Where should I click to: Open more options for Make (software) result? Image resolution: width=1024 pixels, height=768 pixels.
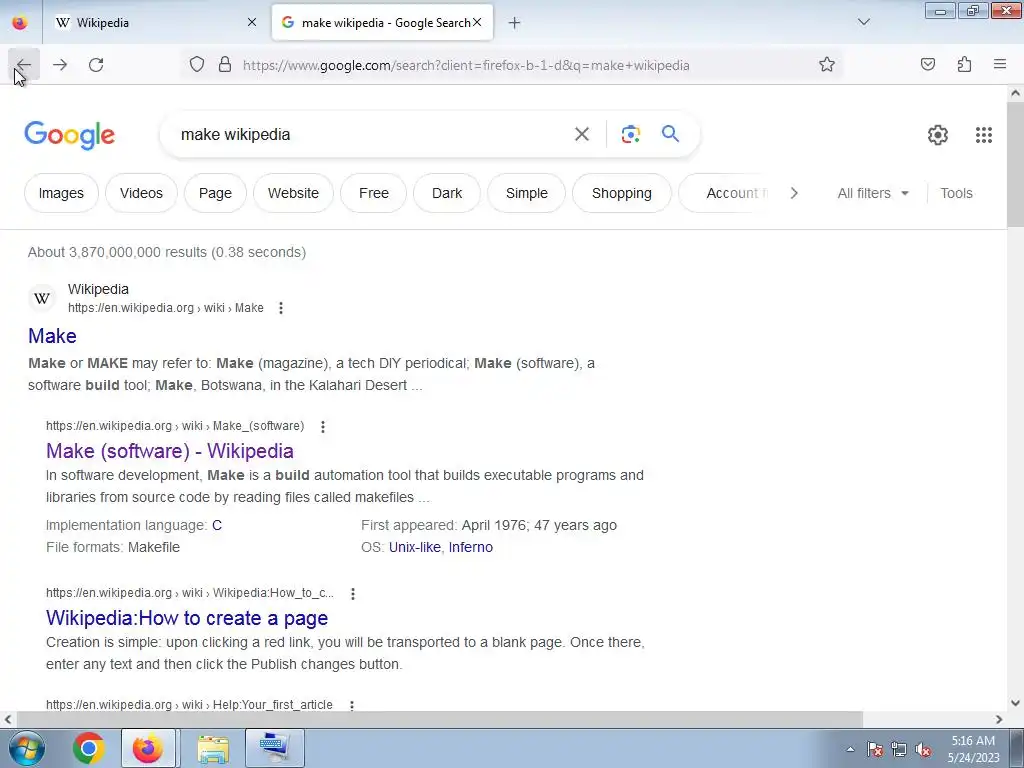click(x=323, y=426)
